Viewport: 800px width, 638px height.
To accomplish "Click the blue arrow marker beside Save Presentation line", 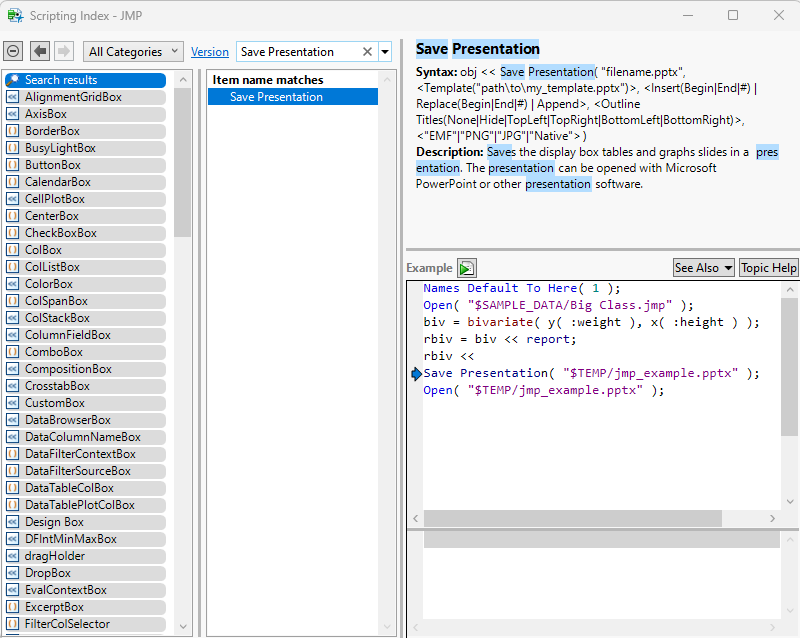I will [417, 373].
